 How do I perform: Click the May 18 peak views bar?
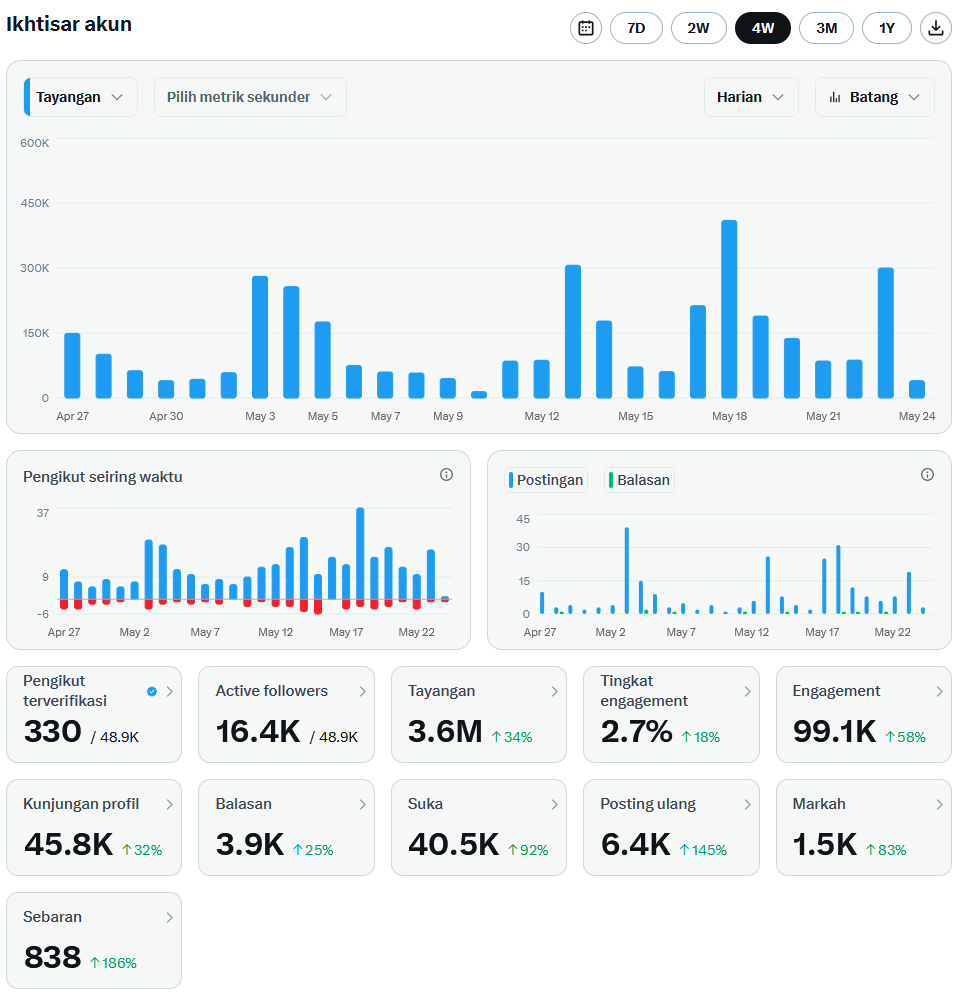coord(729,309)
